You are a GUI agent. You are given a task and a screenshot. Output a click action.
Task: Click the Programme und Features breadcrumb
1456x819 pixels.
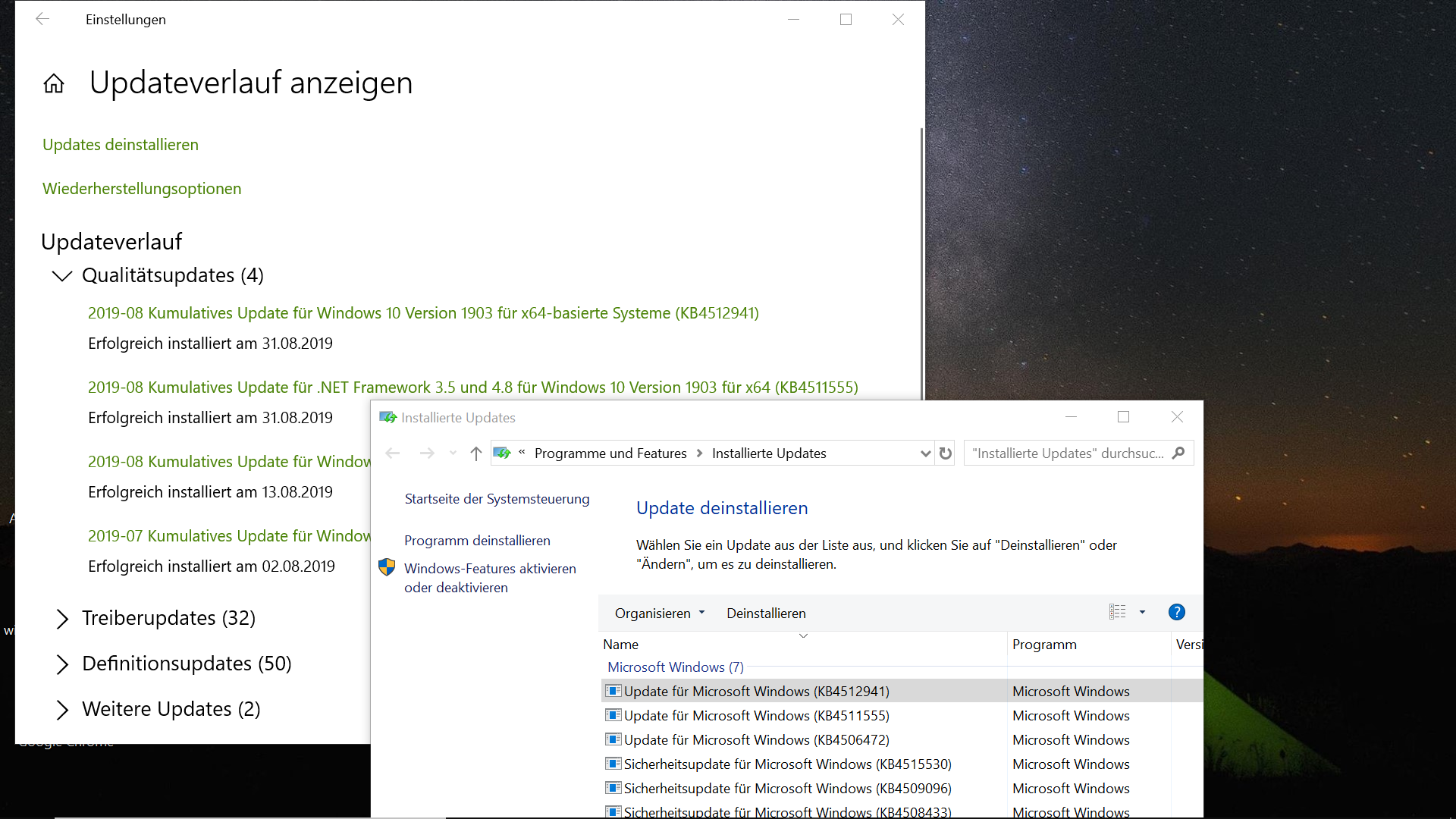(x=610, y=453)
